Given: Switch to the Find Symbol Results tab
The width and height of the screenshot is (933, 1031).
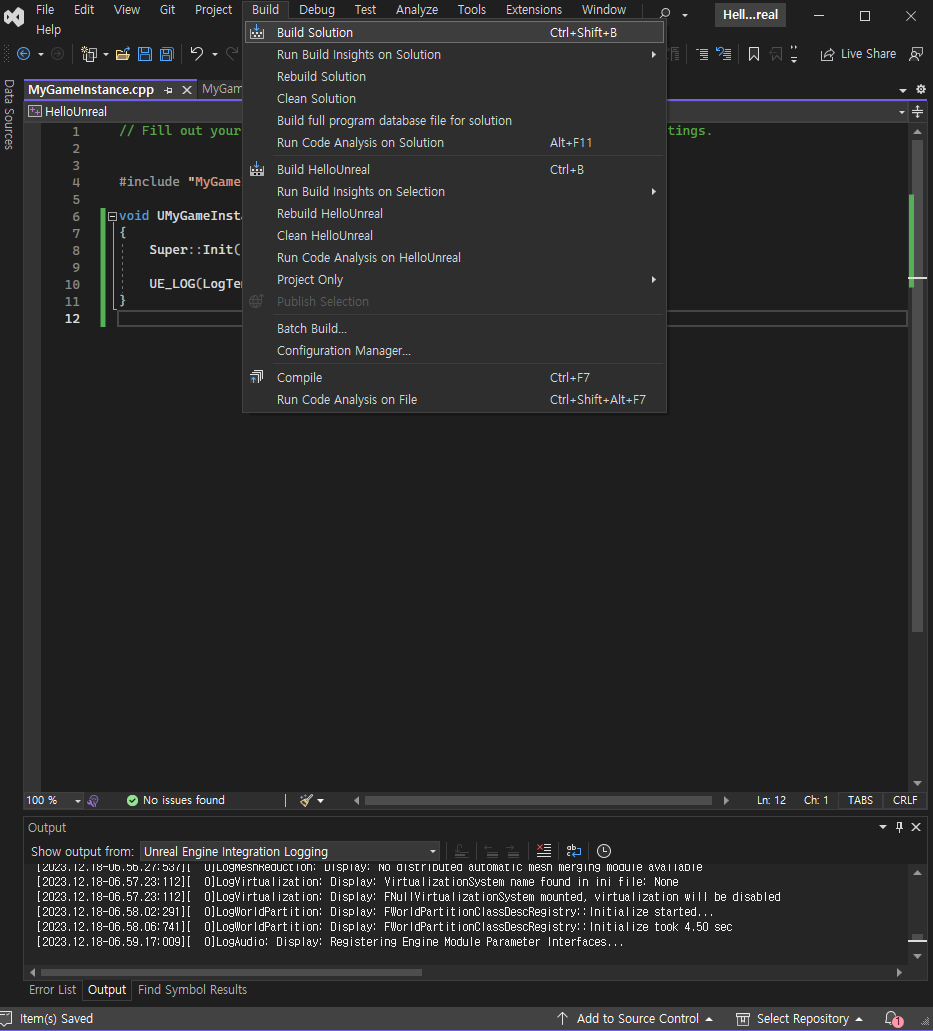Looking at the screenshot, I should pyautogui.click(x=193, y=990).
